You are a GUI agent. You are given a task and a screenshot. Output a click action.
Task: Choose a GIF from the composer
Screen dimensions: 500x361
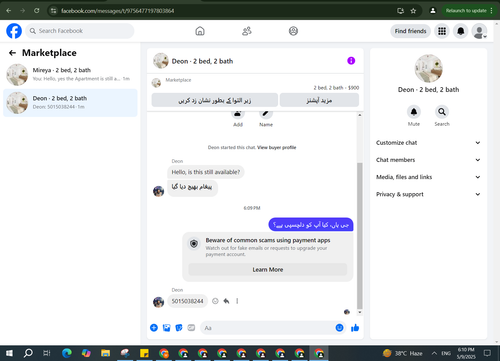click(x=191, y=328)
